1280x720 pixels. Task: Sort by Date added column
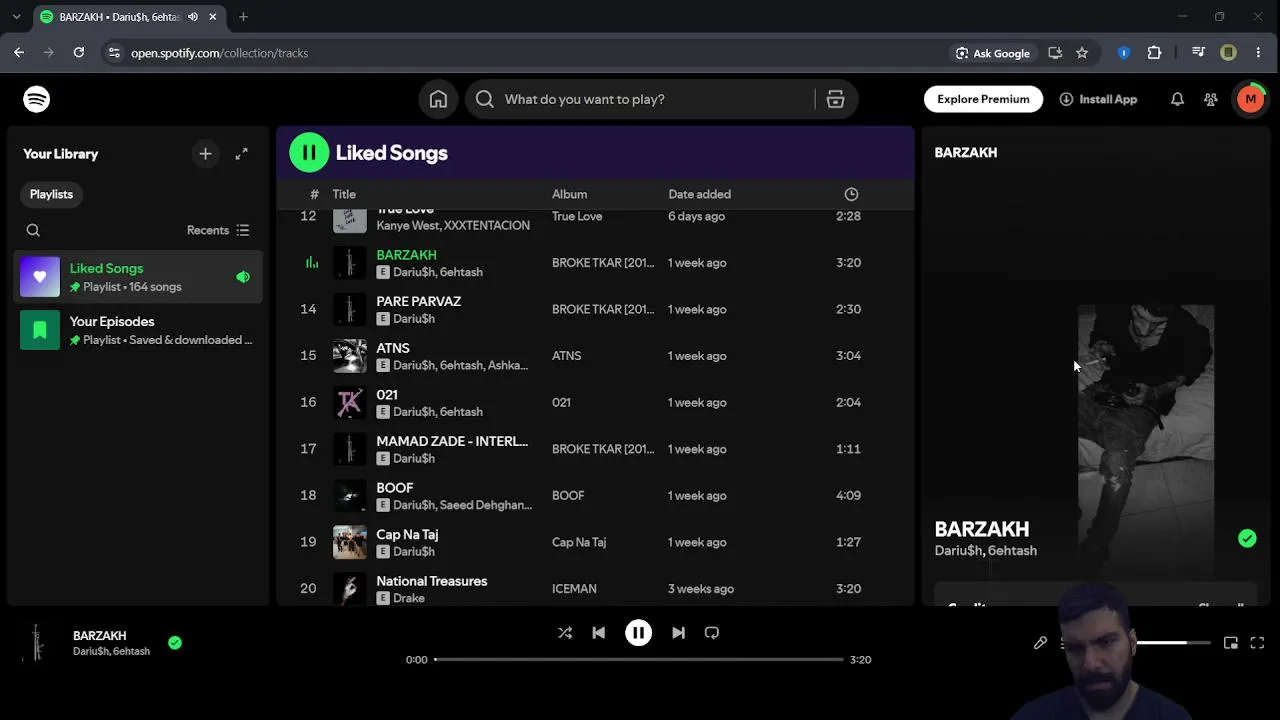pyautogui.click(x=699, y=194)
